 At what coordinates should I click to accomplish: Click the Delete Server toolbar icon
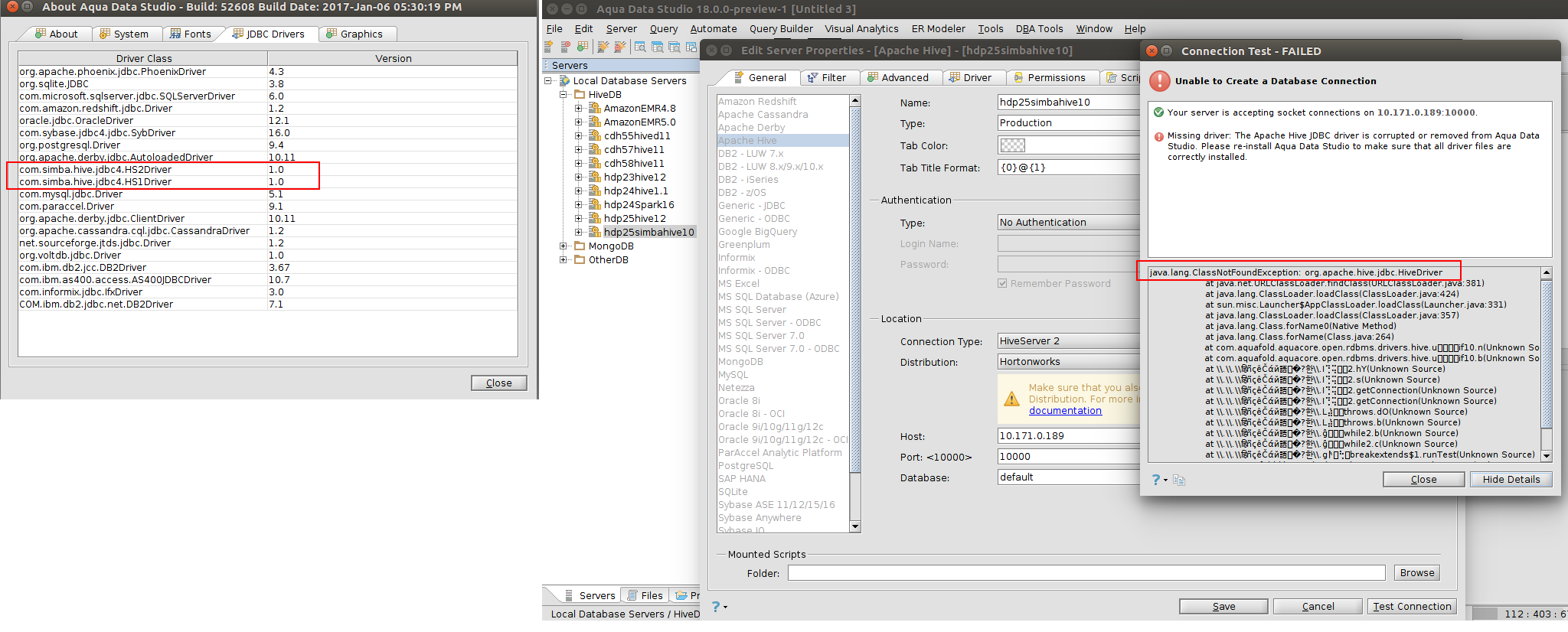coord(566,47)
